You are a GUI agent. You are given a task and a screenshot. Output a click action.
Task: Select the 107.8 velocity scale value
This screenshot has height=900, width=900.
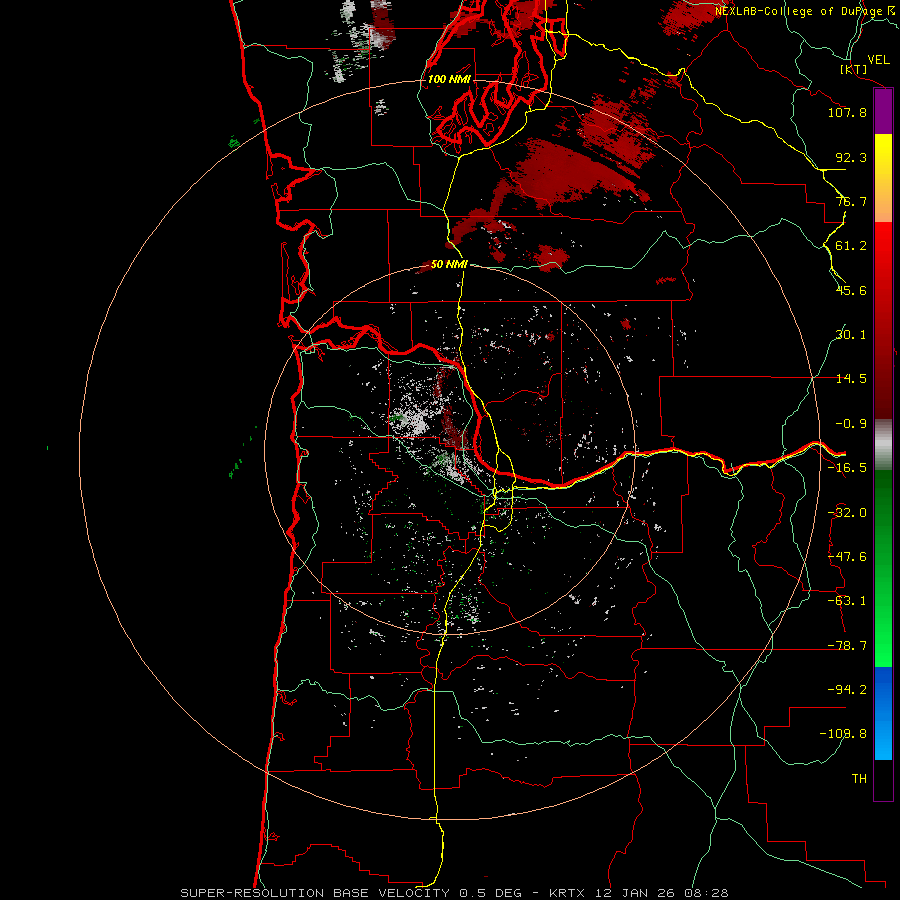[847, 112]
